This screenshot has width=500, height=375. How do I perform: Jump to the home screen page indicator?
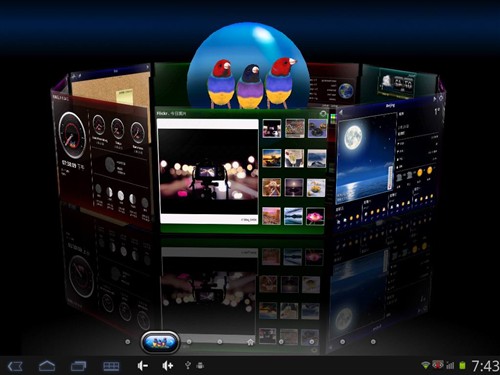(251, 342)
